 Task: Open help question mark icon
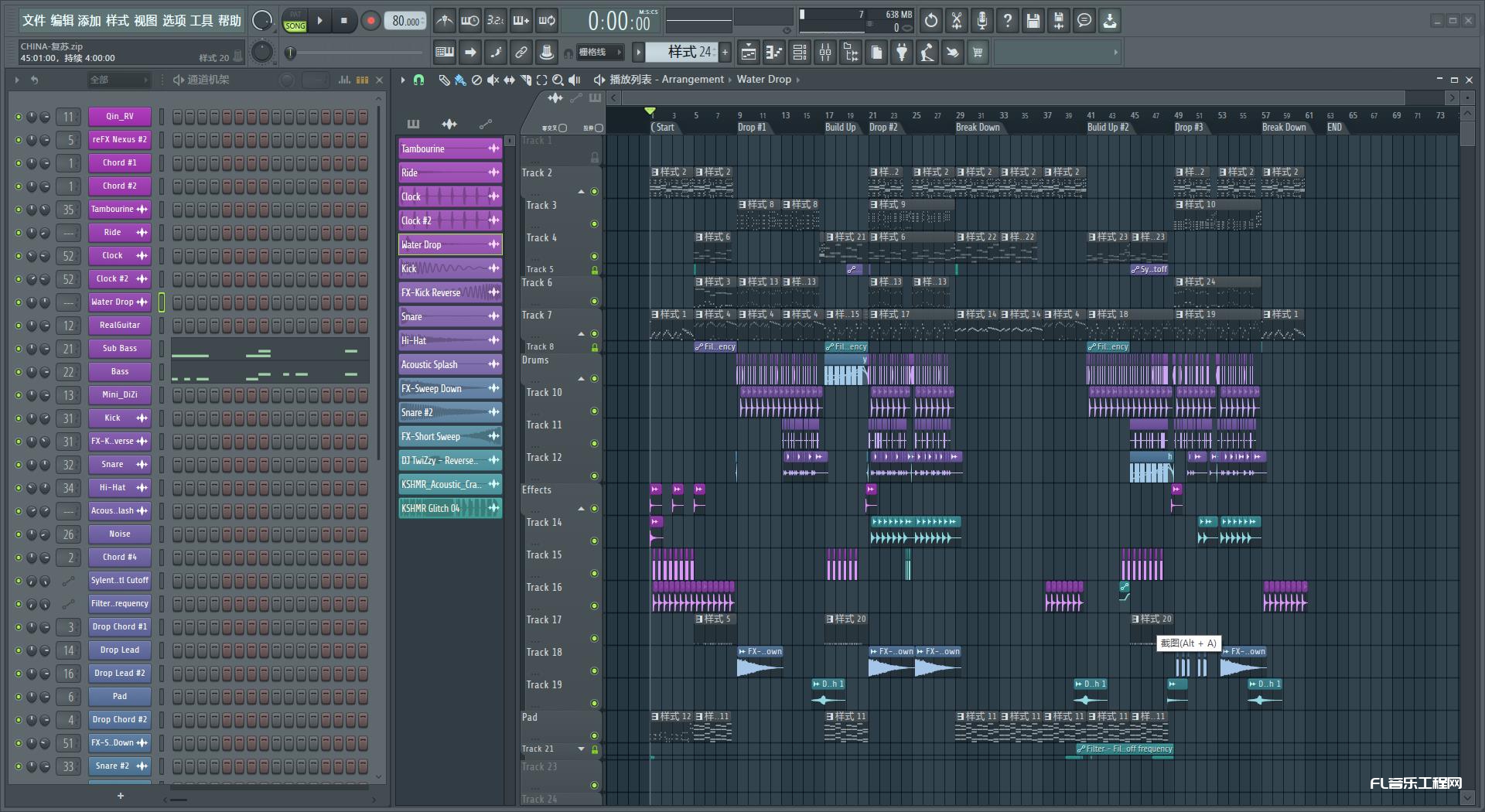point(1008,21)
